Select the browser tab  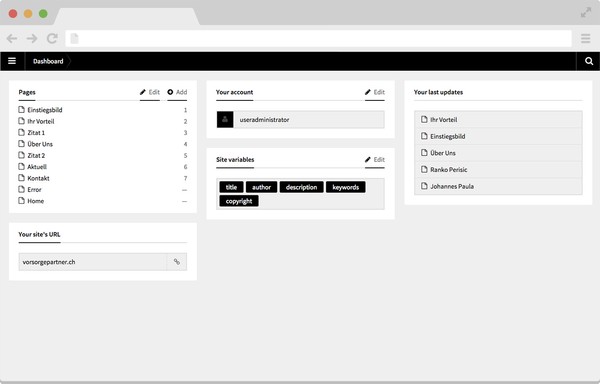point(127,16)
